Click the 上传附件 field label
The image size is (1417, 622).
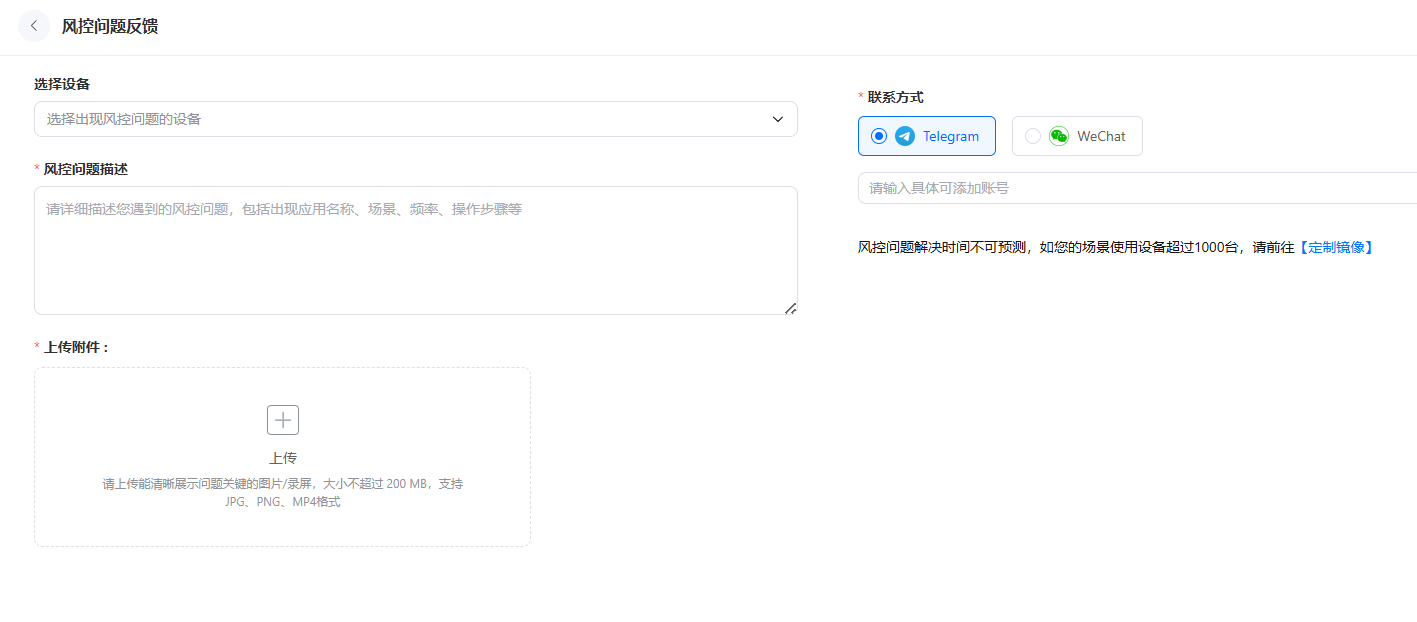click(x=76, y=347)
